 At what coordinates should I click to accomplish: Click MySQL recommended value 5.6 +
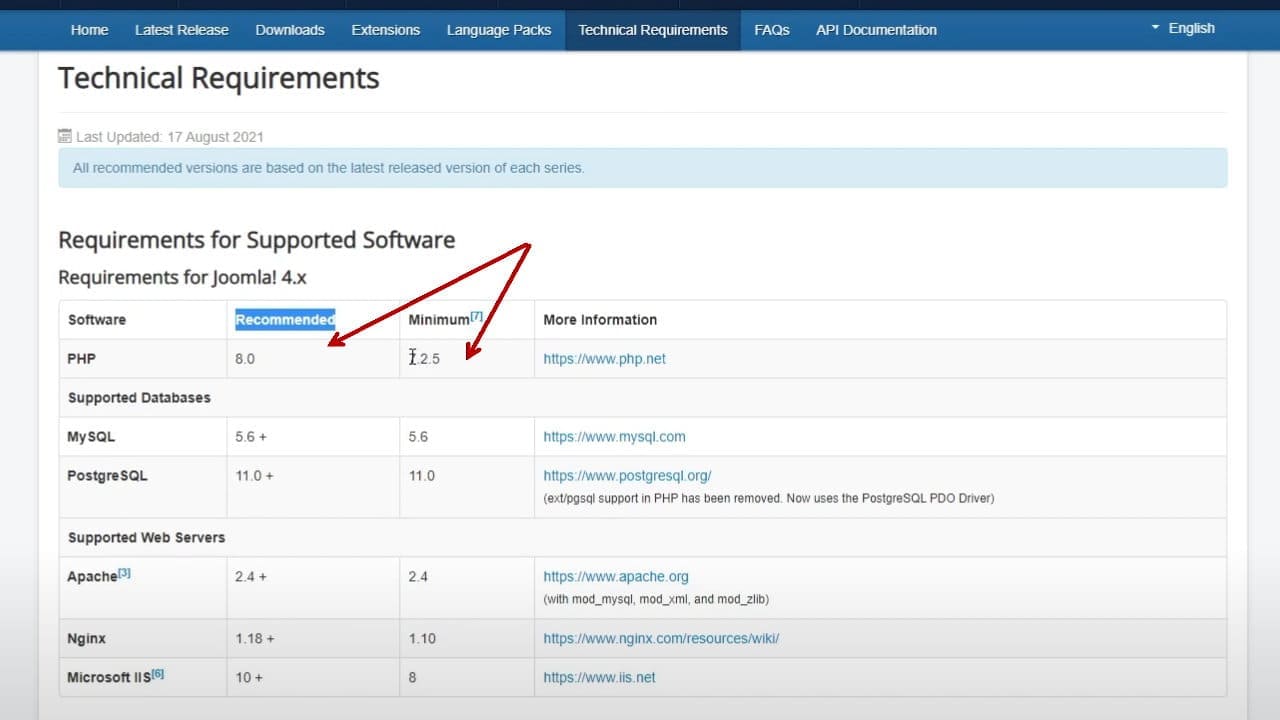click(252, 436)
